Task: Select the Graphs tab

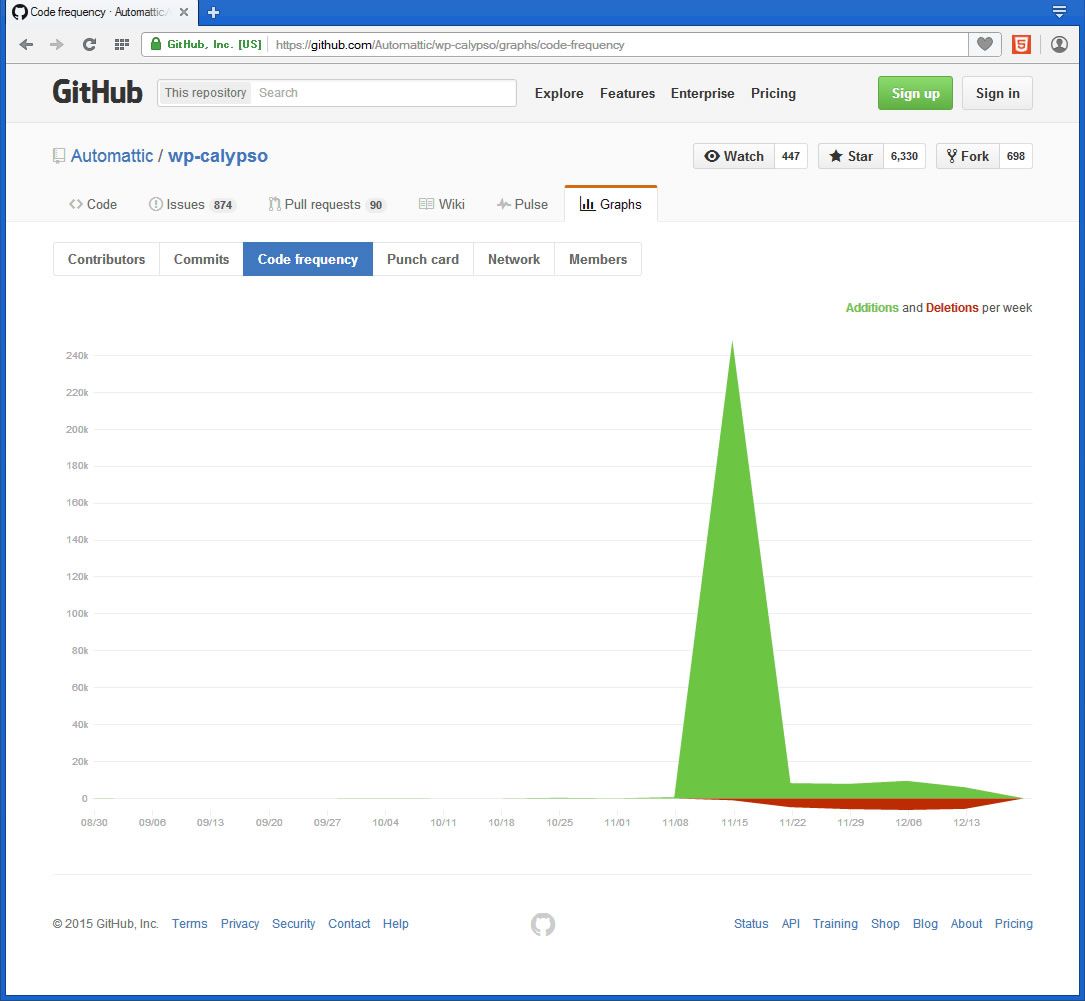Action: click(611, 204)
